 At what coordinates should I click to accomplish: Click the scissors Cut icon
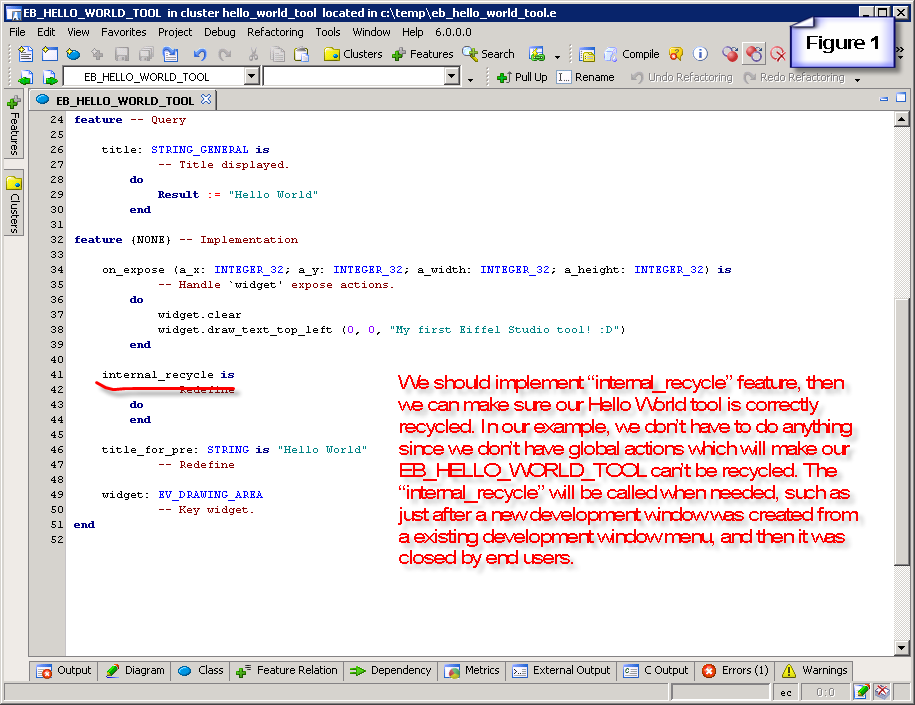point(253,54)
